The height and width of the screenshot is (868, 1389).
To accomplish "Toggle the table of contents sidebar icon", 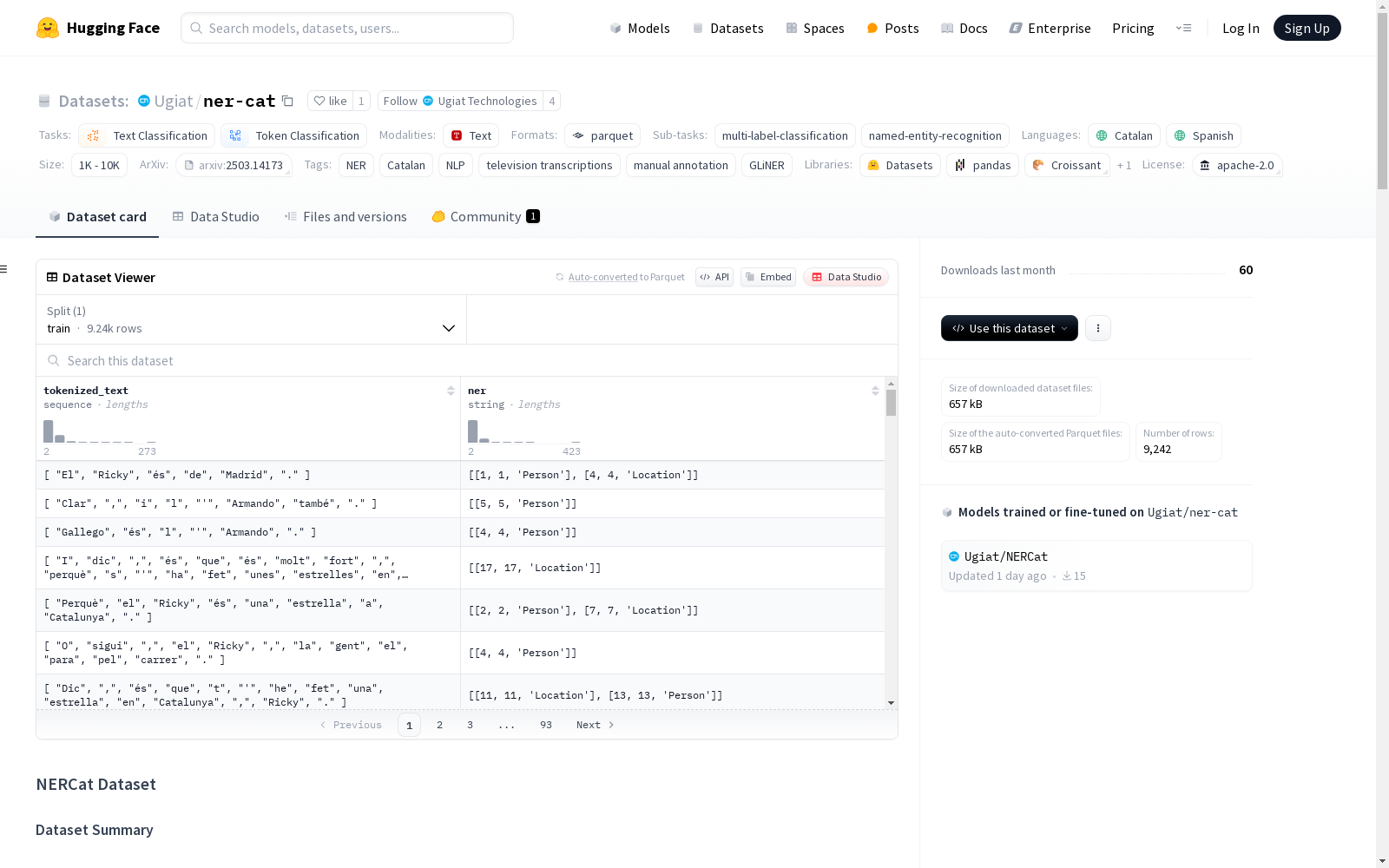I will coord(3,269).
